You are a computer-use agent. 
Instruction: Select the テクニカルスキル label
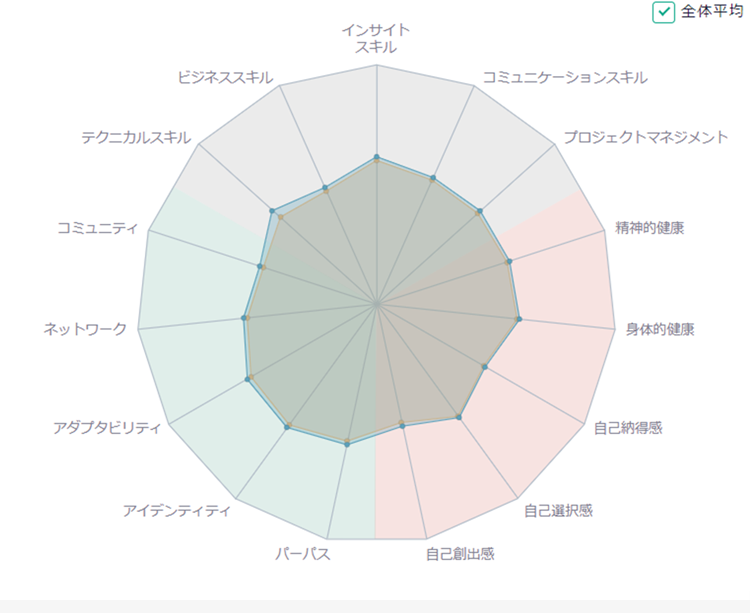click(136, 137)
